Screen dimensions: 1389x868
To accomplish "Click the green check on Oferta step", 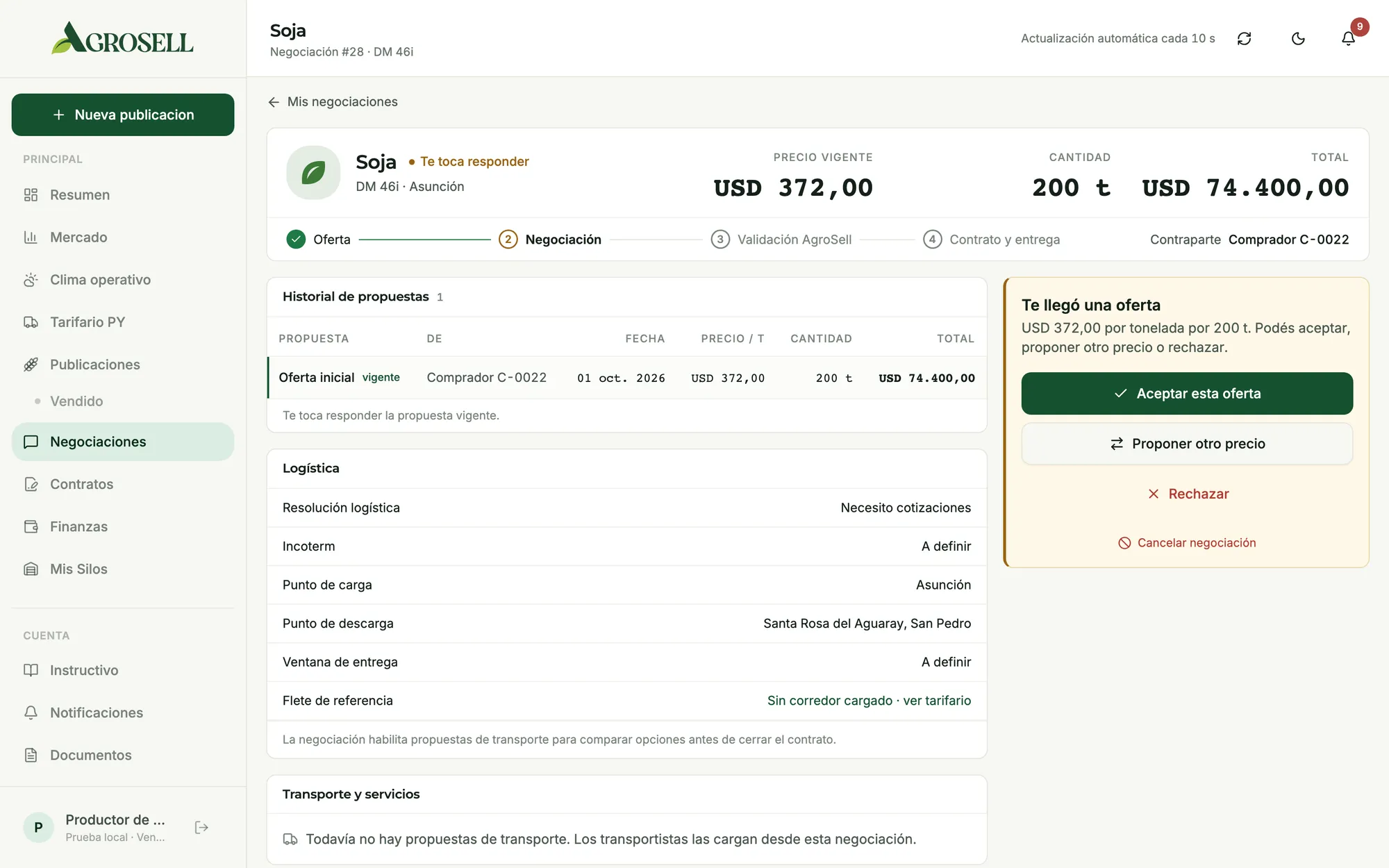I will click(296, 240).
